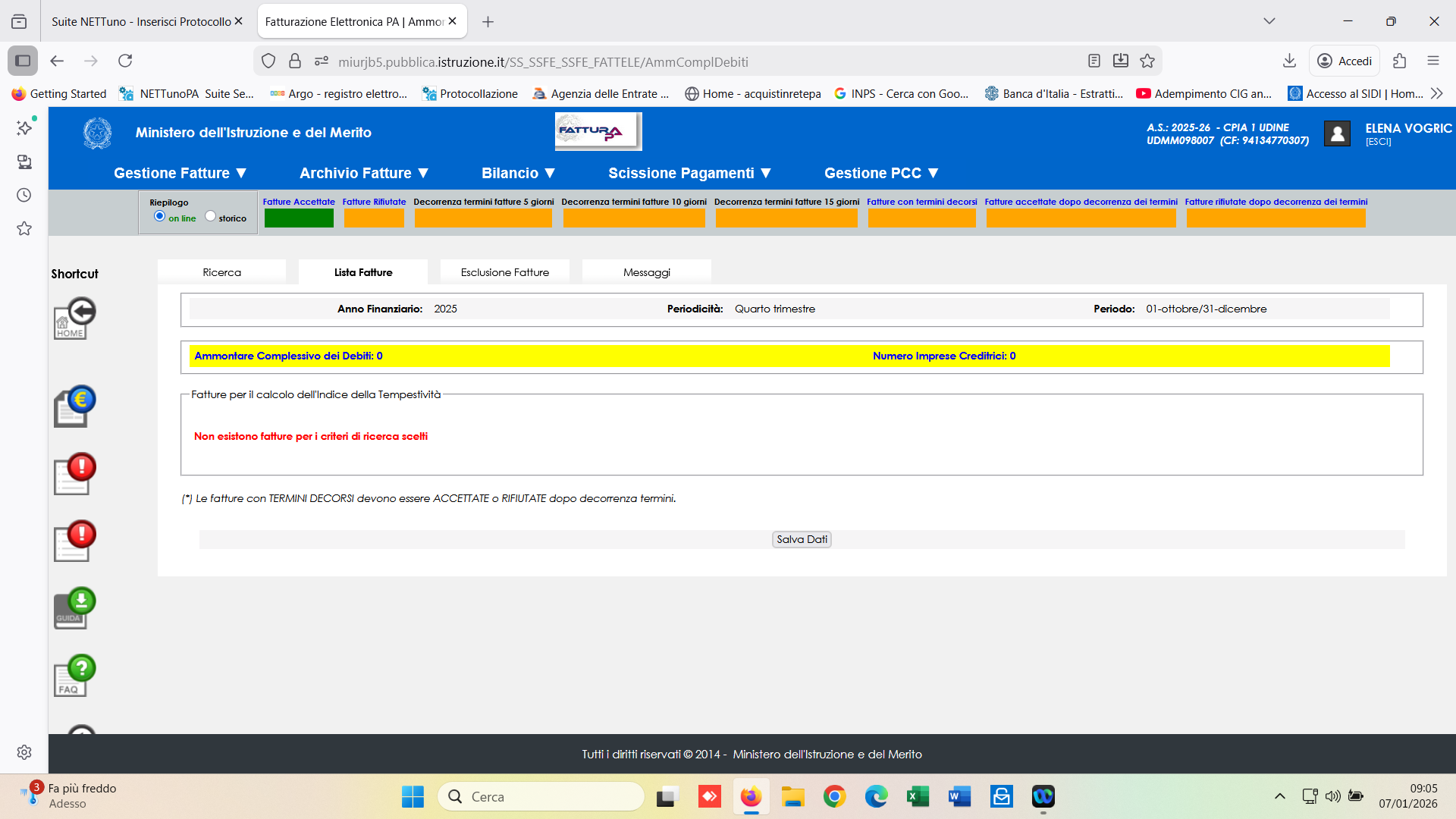Expand the Gestione Fatture dropdown menu

point(180,173)
